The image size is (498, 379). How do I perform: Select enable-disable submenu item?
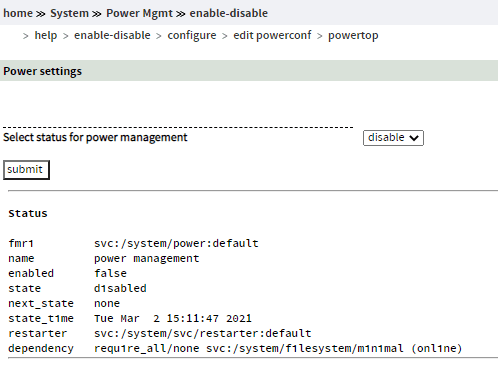[112, 35]
